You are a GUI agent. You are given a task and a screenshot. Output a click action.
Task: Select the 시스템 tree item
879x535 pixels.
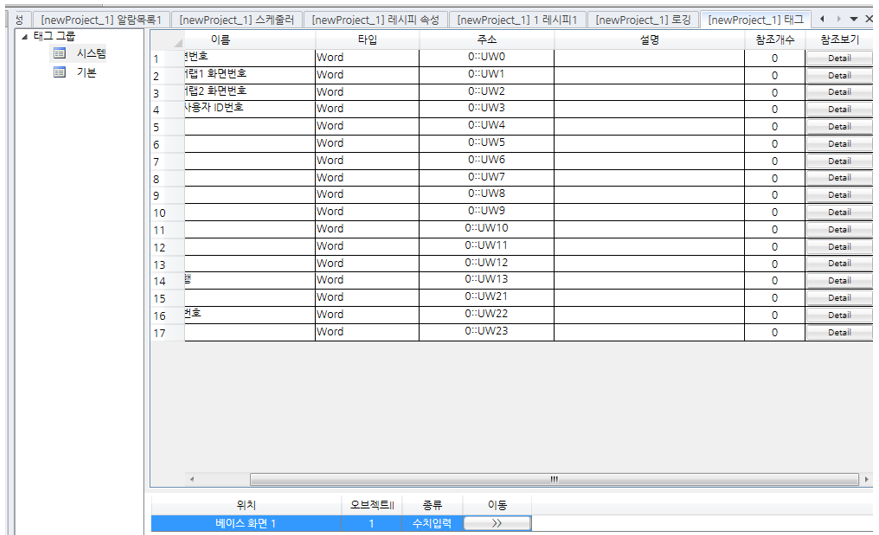coord(91,53)
